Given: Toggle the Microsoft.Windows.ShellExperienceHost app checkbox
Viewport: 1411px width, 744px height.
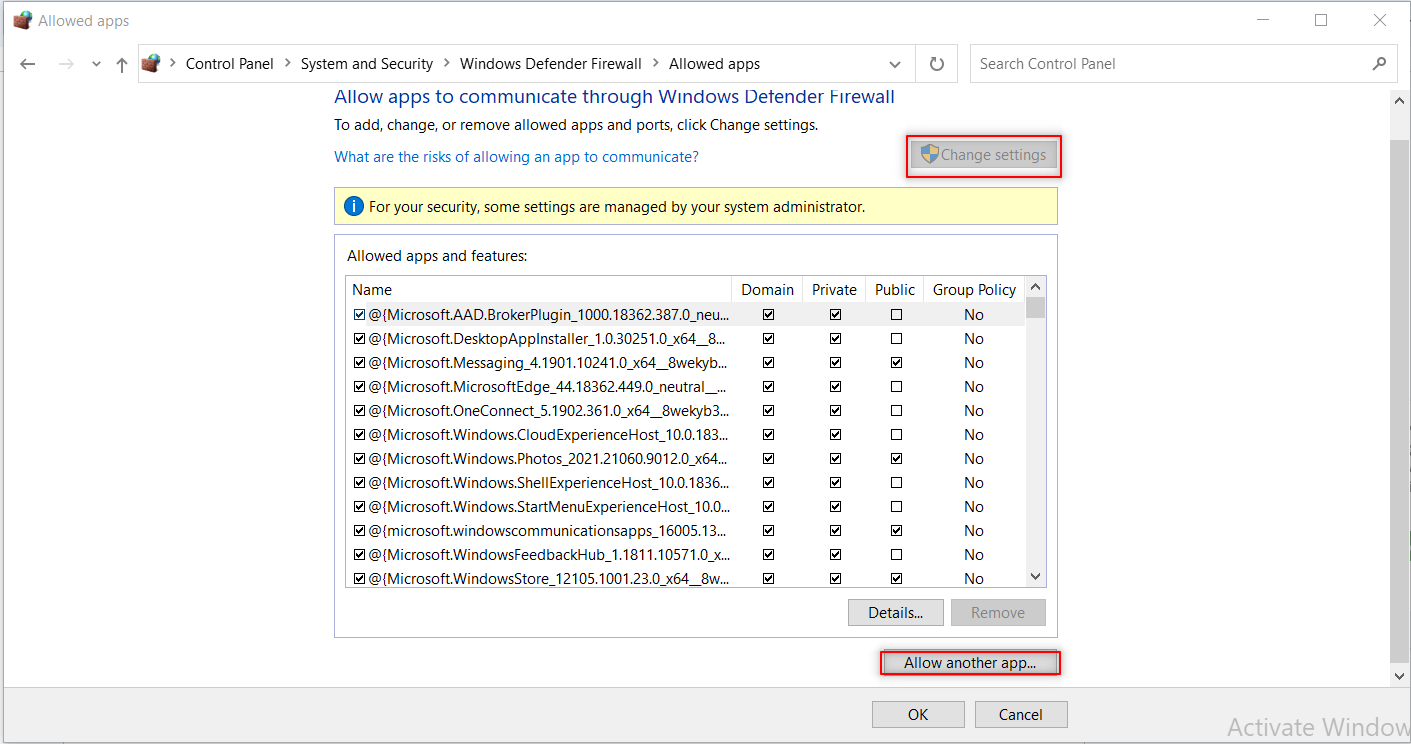Looking at the screenshot, I should coord(360,482).
